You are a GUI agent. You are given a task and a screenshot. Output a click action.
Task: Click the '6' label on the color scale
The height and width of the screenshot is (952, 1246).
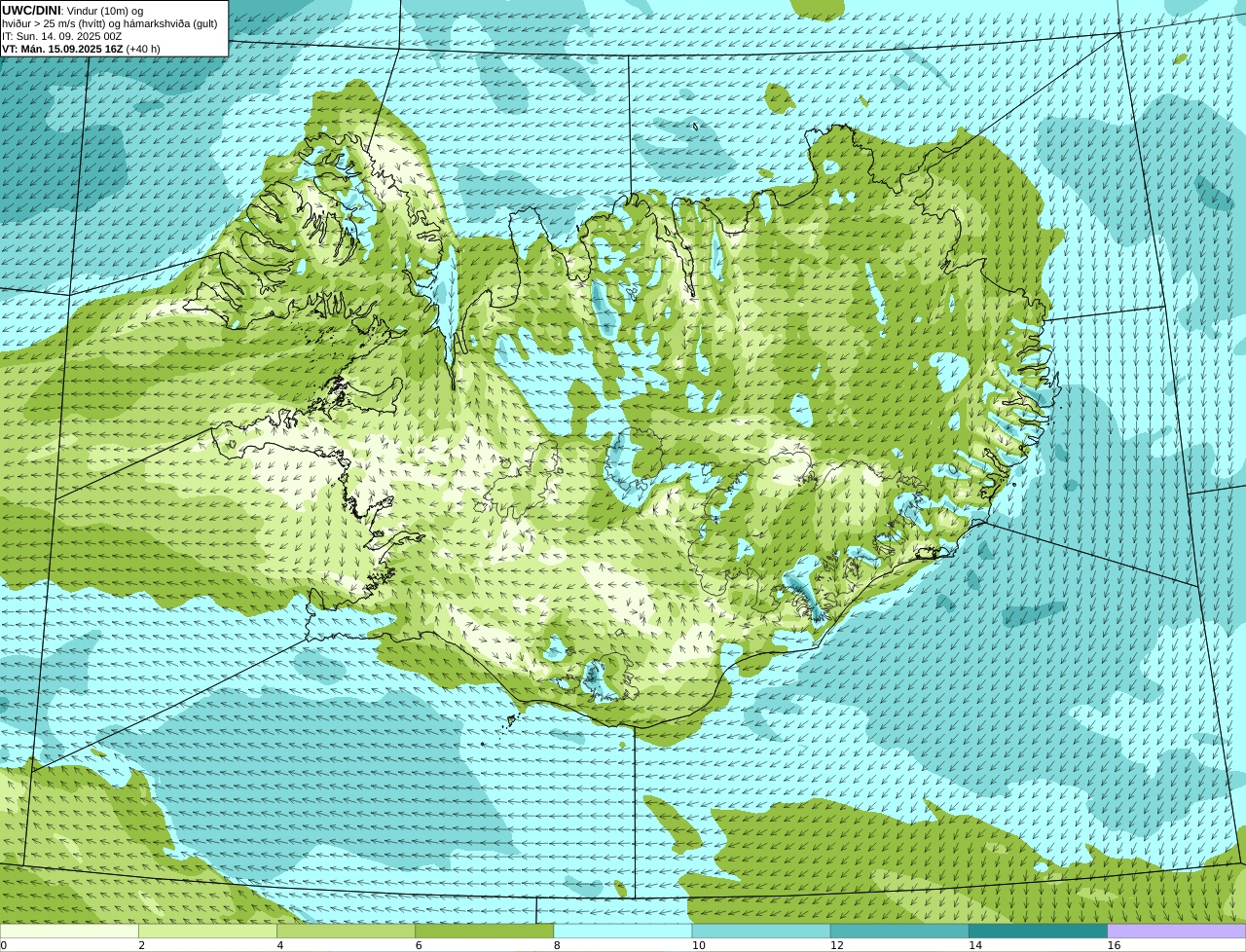pyautogui.click(x=419, y=945)
